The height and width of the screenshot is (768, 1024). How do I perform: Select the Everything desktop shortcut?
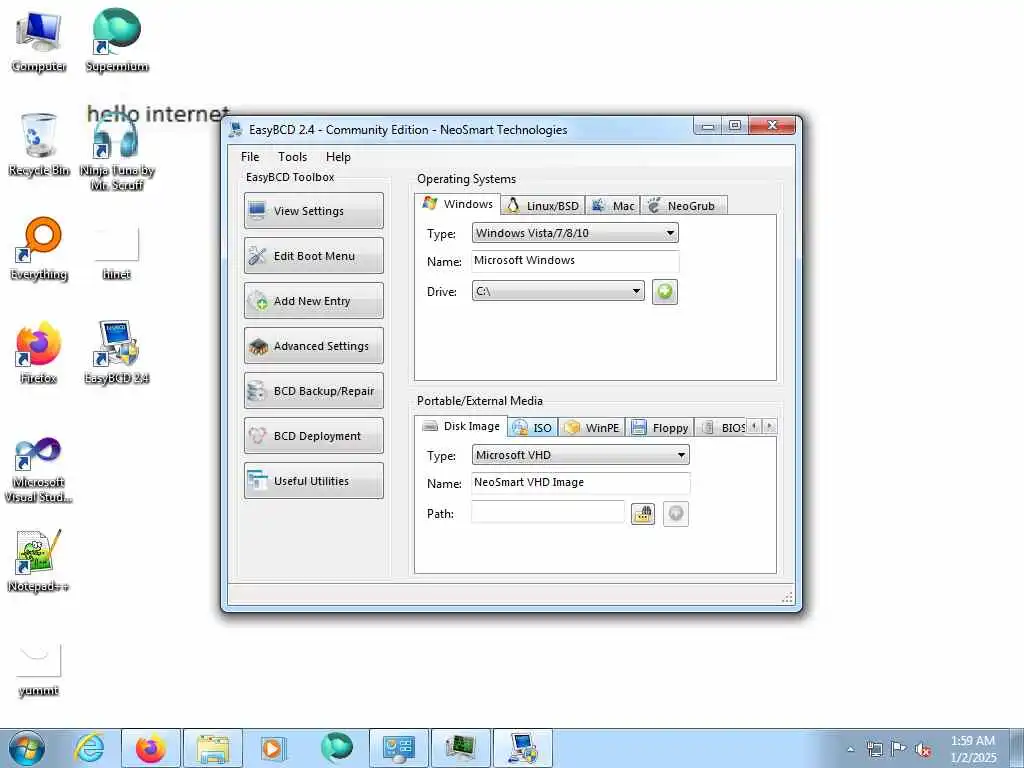tap(39, 249)
